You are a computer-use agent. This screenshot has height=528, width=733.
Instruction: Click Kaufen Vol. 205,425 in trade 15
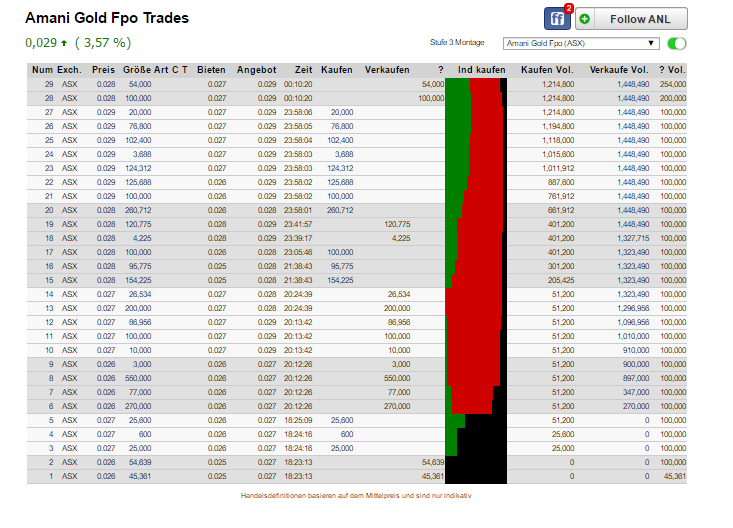coord(561,281)
